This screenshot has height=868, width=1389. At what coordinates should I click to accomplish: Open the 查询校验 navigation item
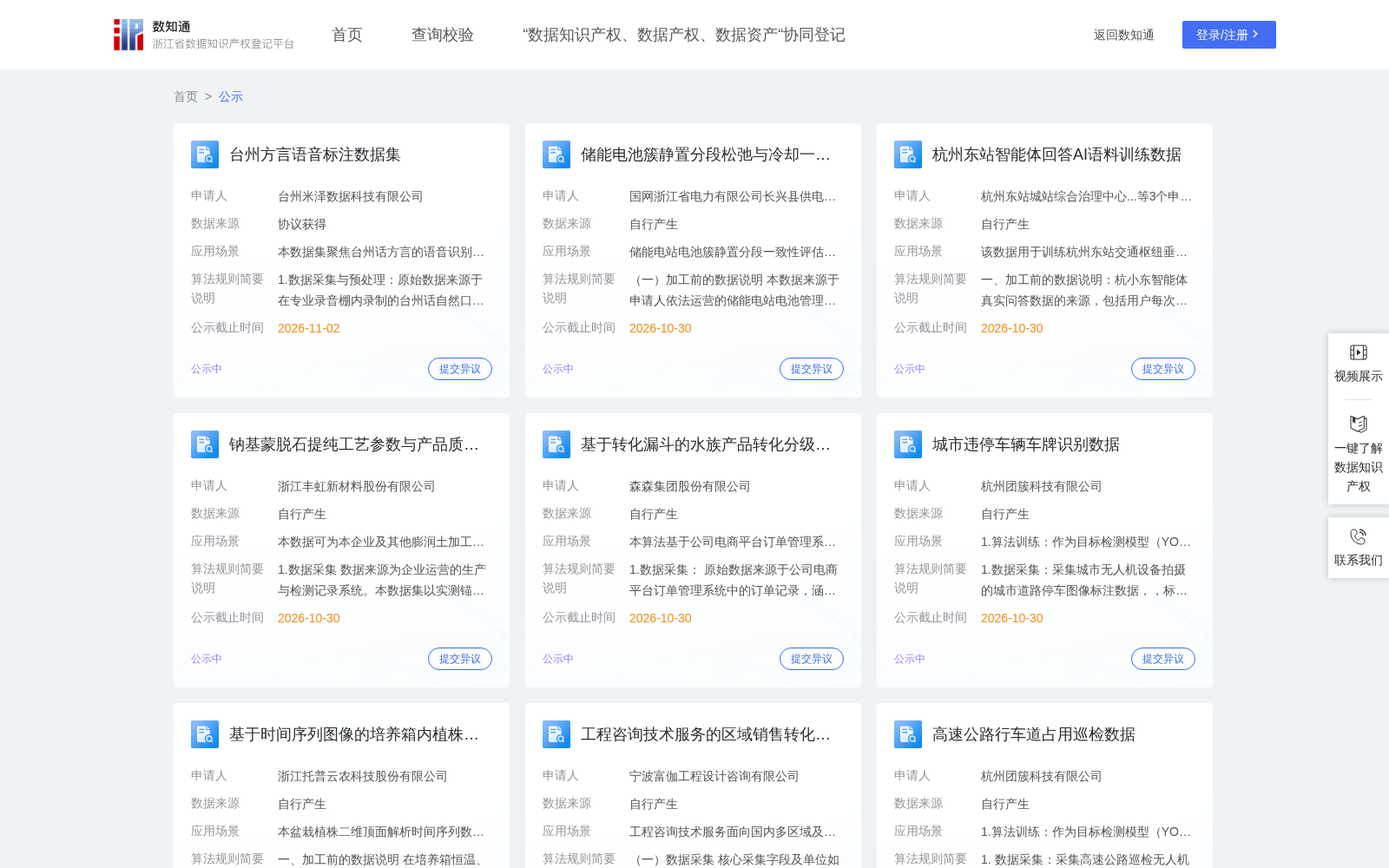click(x=443, y=35)
